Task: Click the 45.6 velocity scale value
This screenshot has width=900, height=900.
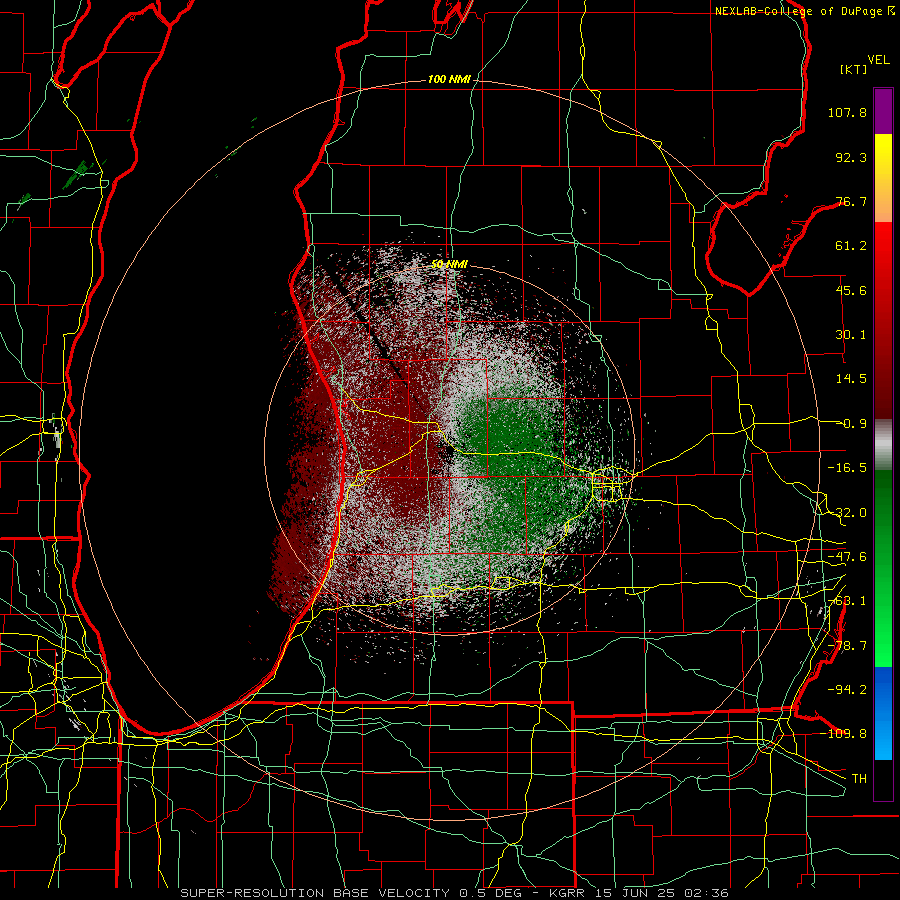Action: 851,290
